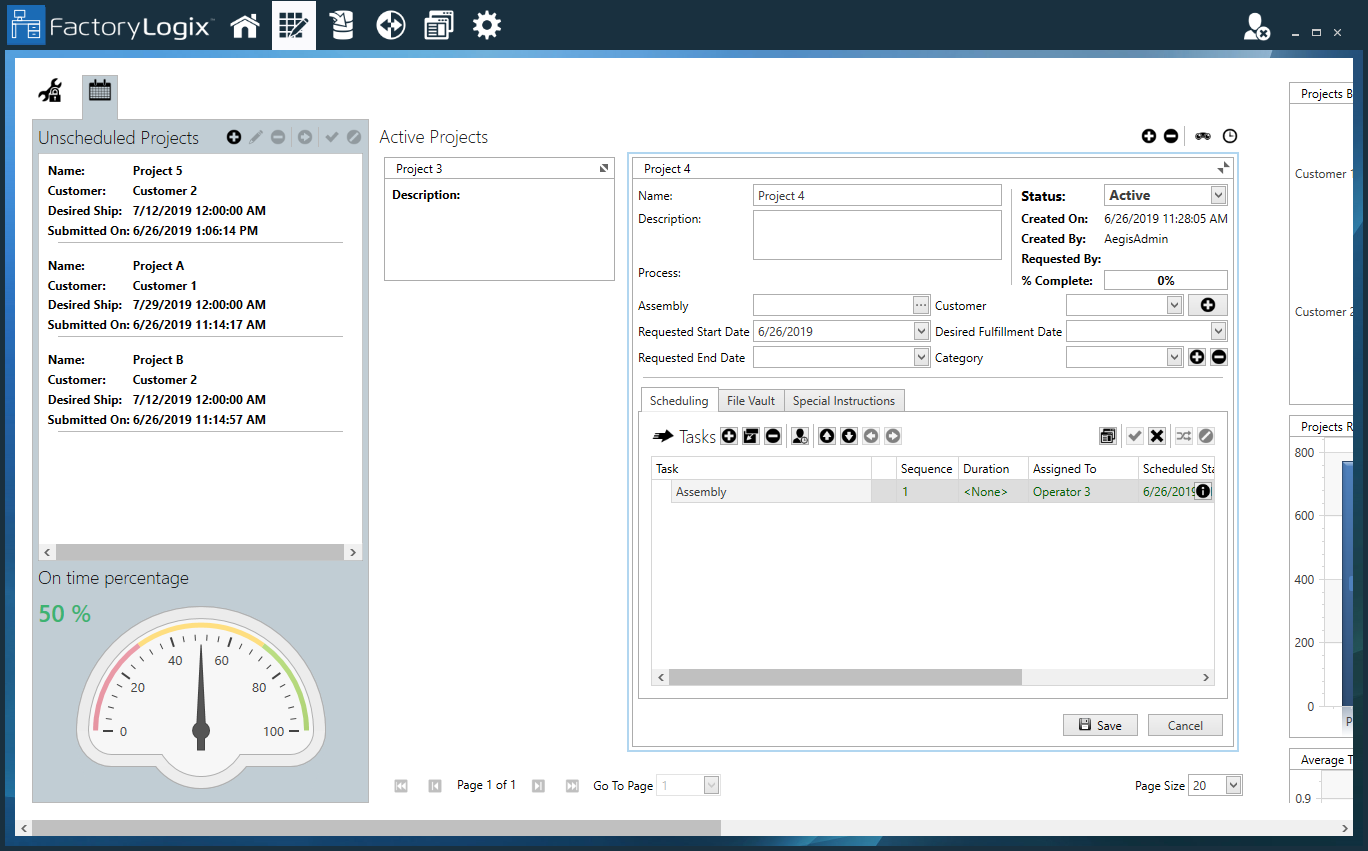Add new customer with plus button
The height and width of the screenshot is (851, 1368).
(1207, 306)
